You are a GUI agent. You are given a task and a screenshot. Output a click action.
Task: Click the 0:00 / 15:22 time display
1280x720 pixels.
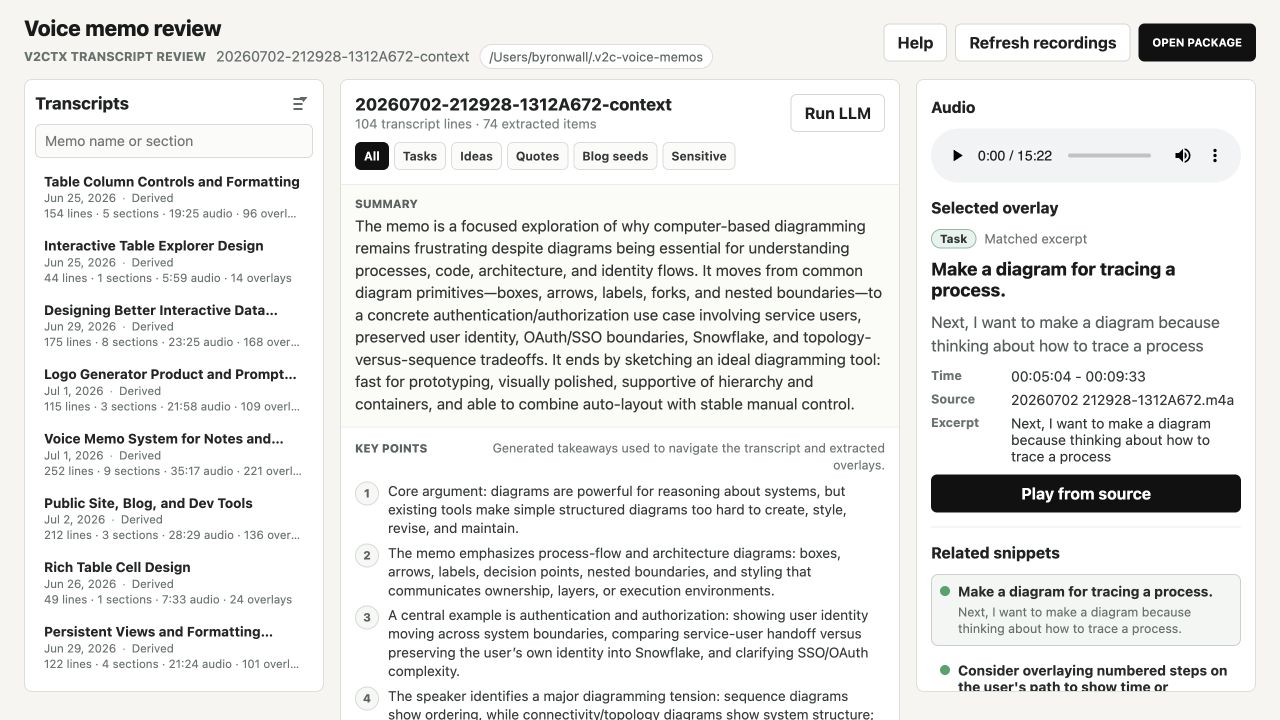coord(1014,156)
